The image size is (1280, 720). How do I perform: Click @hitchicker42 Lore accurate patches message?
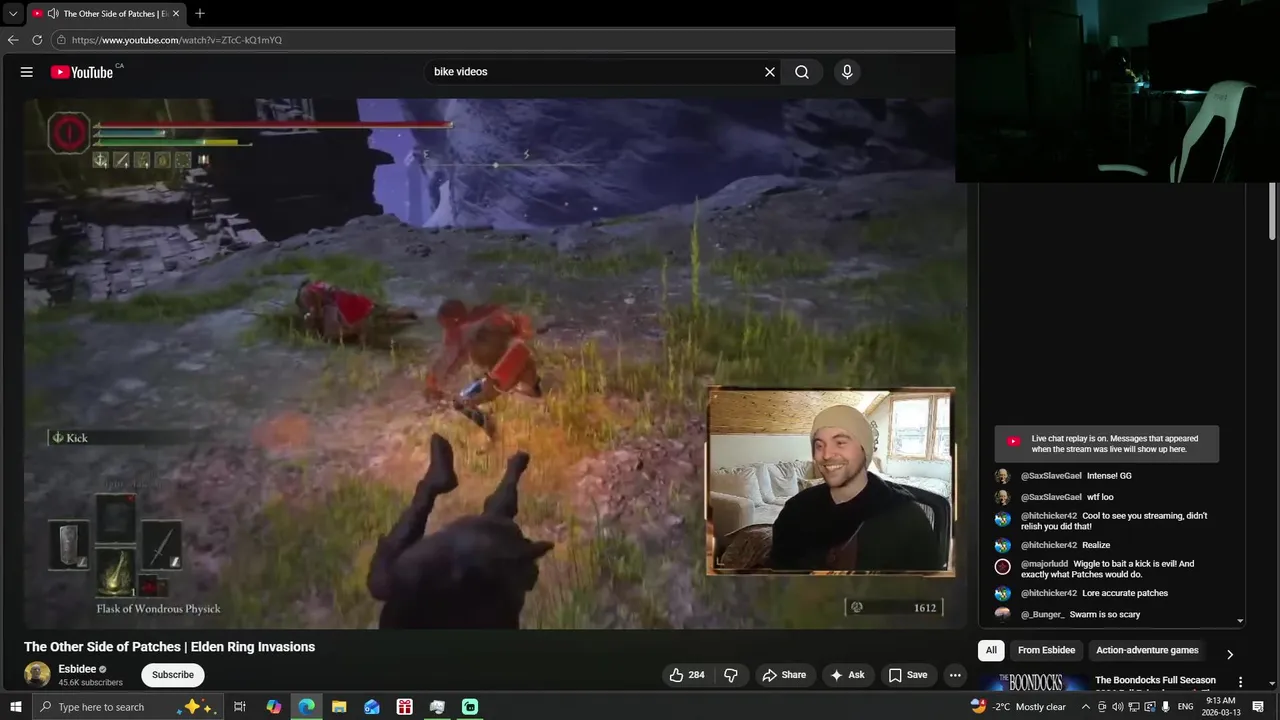tap(1094, 593)
